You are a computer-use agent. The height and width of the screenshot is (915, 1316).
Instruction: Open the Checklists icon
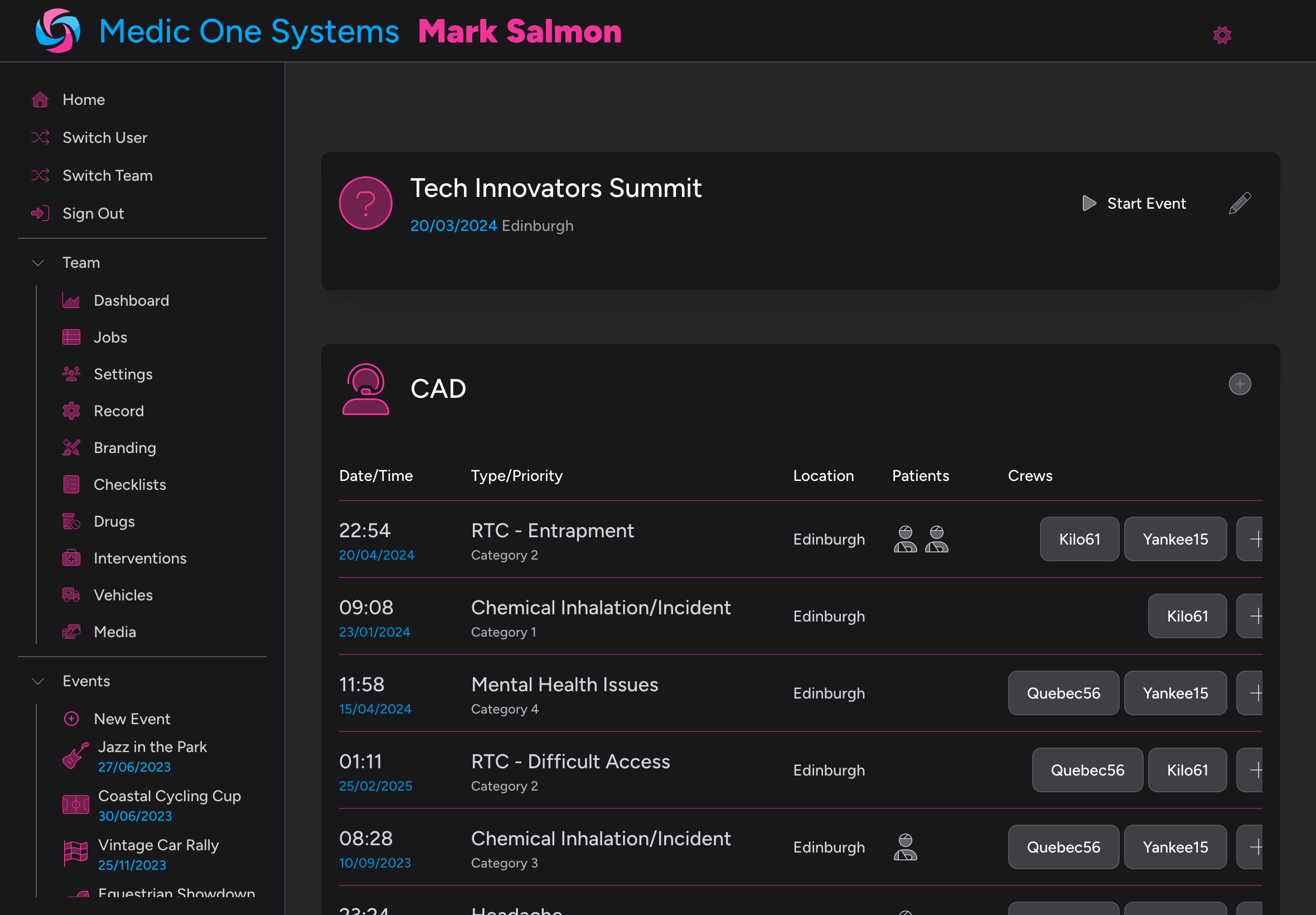pyautogui.click(x=71, y=484)
